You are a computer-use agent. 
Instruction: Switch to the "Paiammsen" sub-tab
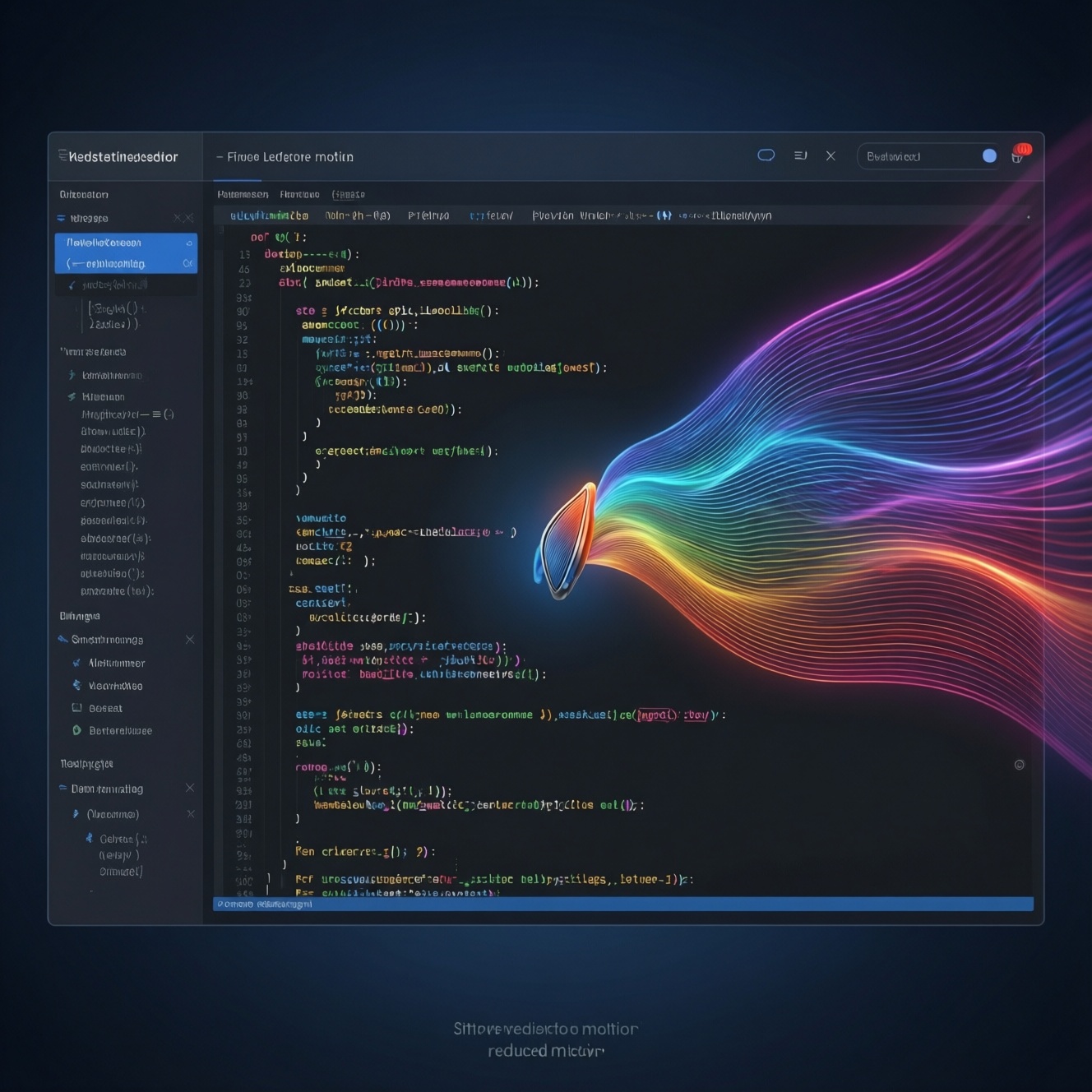243,195
